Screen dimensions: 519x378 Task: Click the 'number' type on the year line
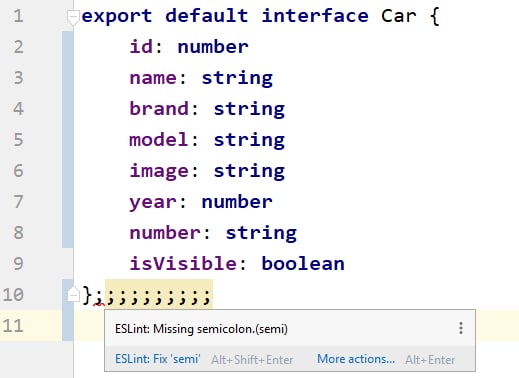pos(237,202)
